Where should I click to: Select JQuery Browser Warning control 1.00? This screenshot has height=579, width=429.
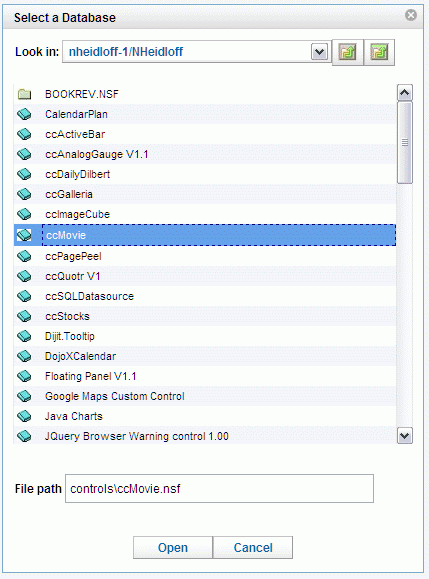pyautogui.click(x=205, y=436)
